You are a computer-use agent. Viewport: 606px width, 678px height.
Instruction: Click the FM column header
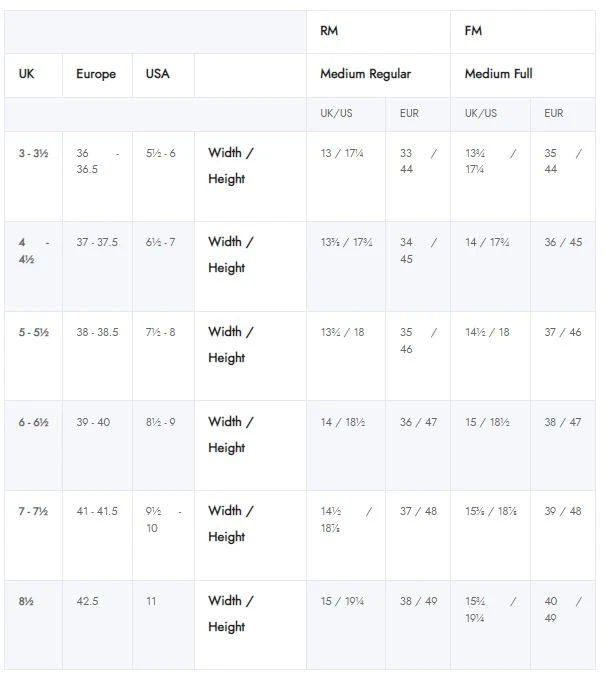474,31
